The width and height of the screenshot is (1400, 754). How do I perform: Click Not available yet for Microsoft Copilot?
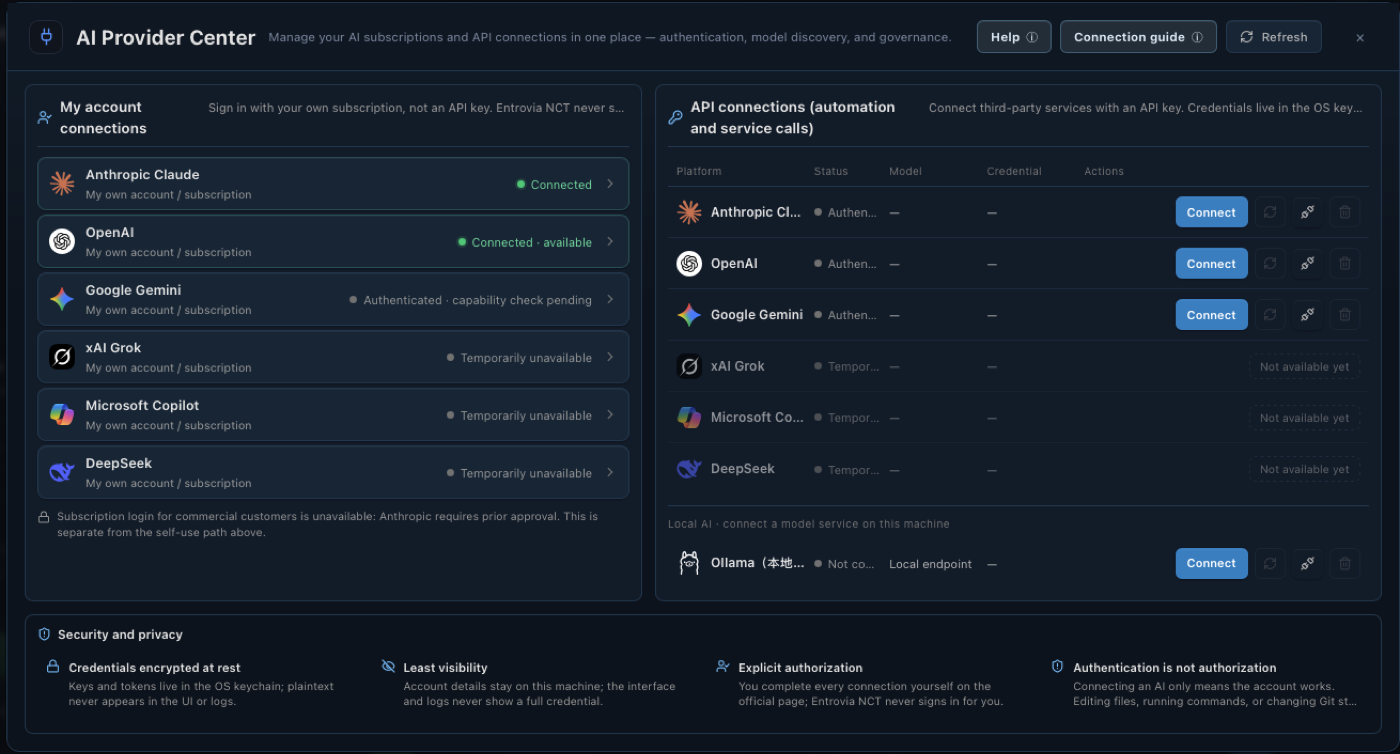pos(1304,418)
